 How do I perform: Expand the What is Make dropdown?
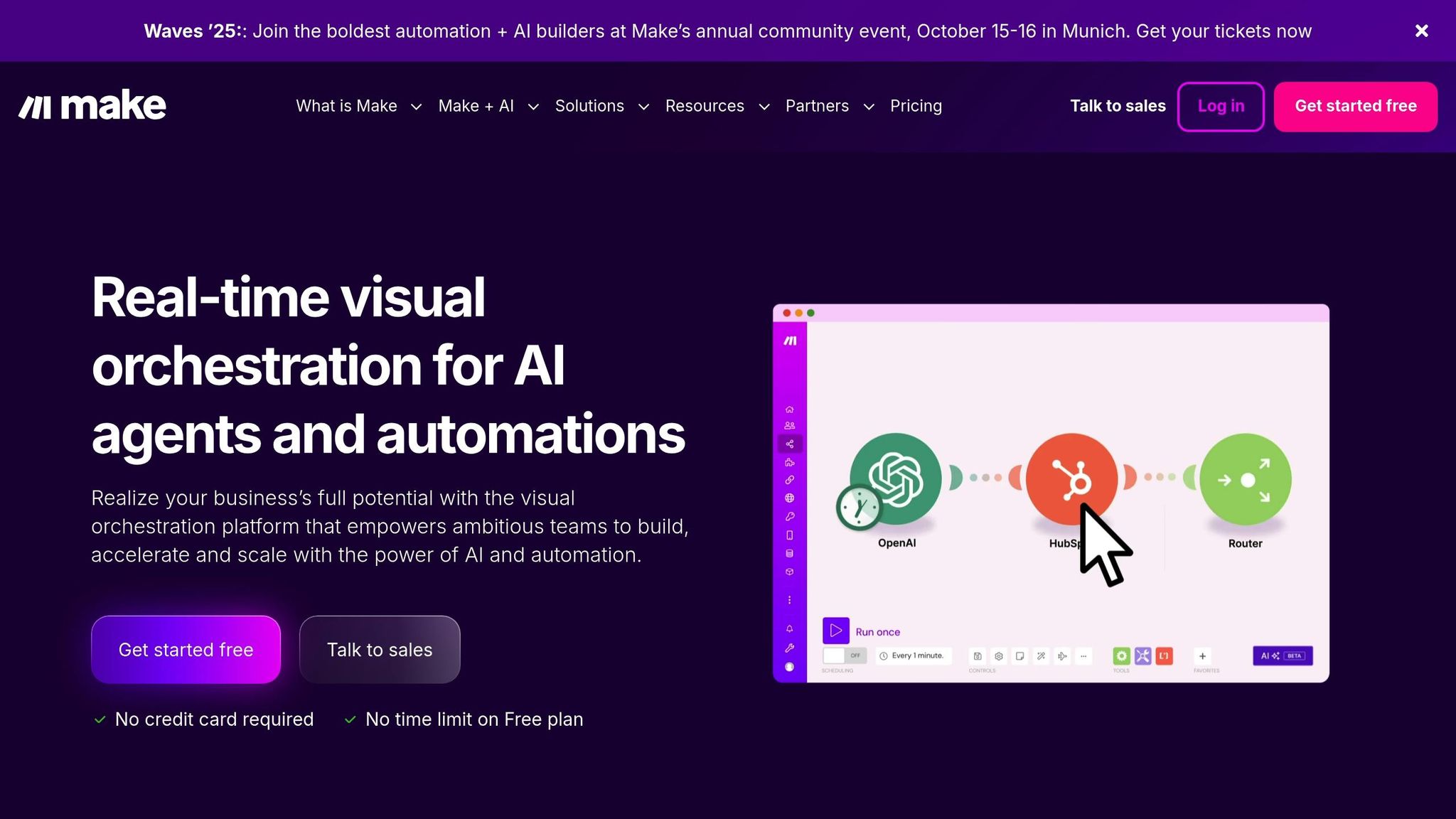(358, 106)
